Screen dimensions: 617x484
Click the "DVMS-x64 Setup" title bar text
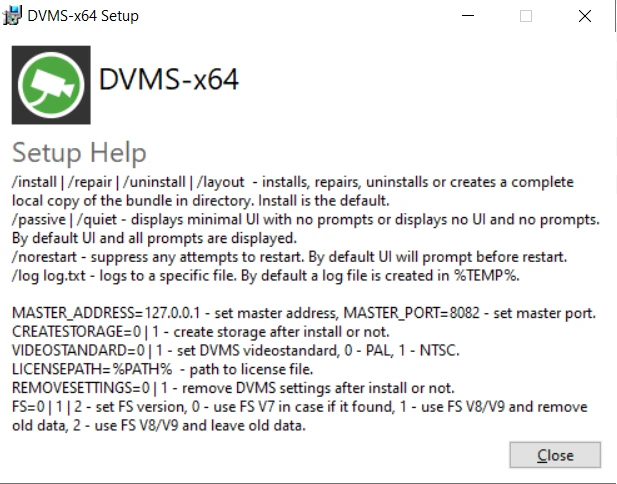(x=83, y=16)
